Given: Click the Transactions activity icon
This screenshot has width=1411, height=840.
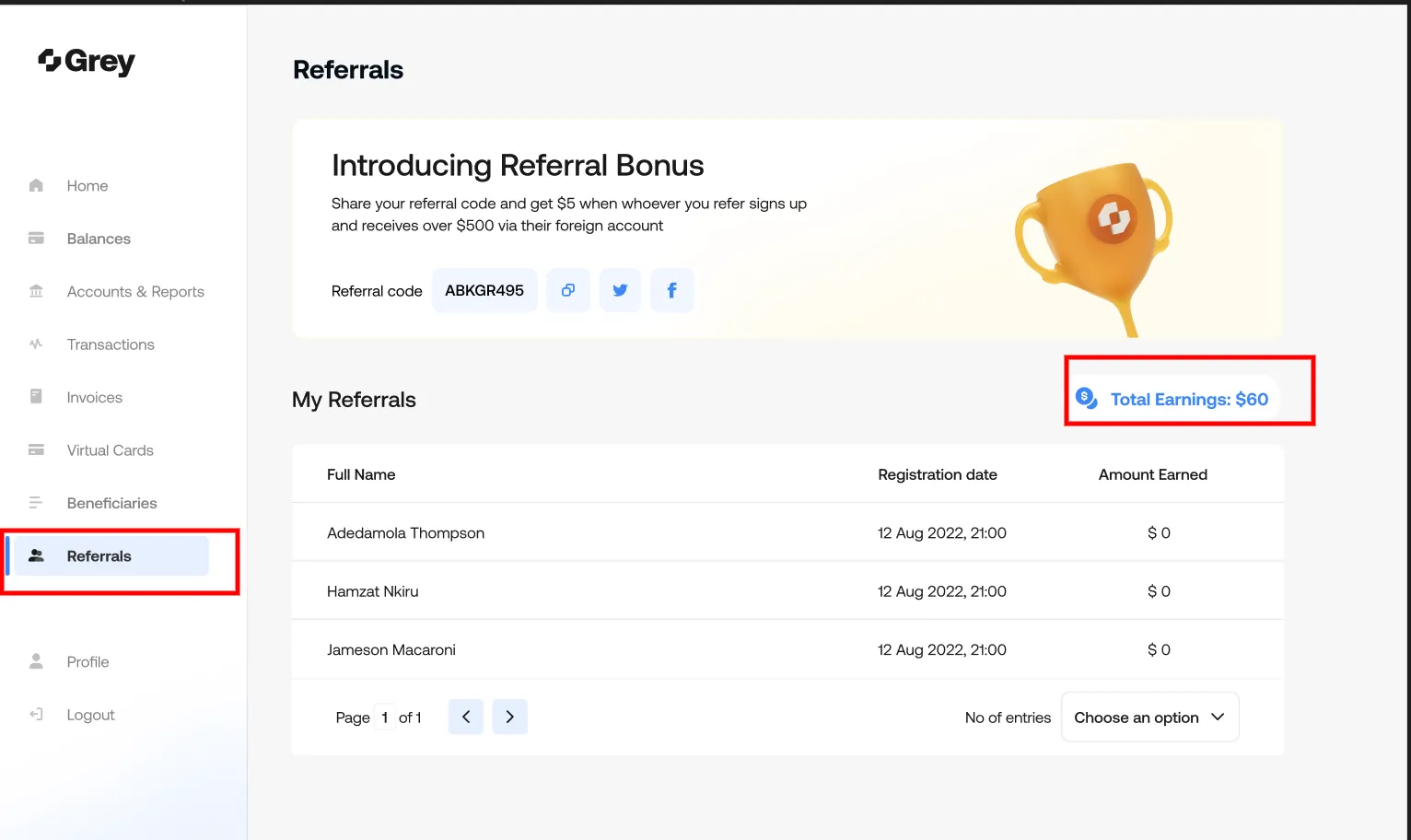Looking at the screenshot, I should (36, 344).
